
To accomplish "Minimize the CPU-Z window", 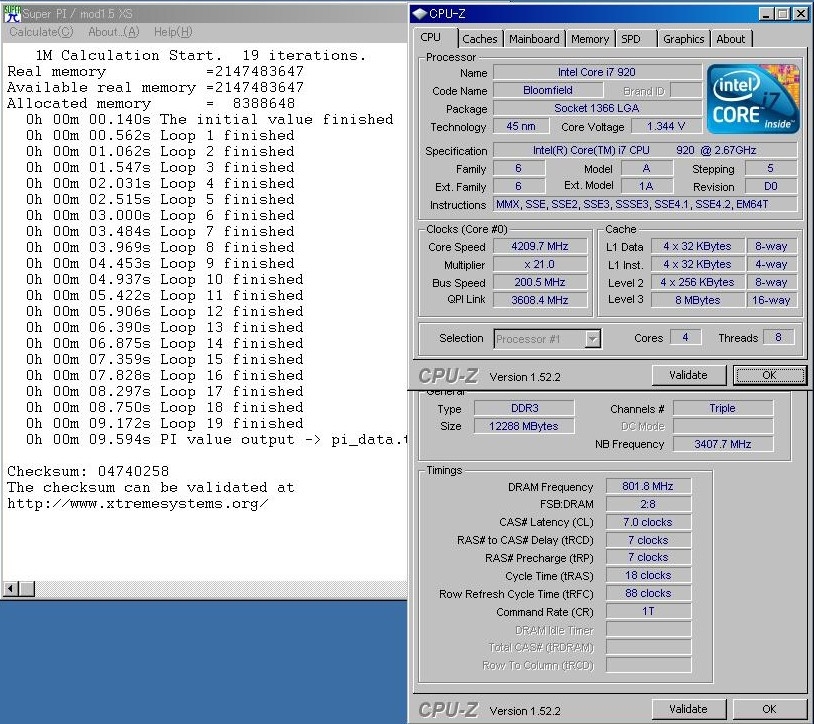I will (x=766, y=14).
